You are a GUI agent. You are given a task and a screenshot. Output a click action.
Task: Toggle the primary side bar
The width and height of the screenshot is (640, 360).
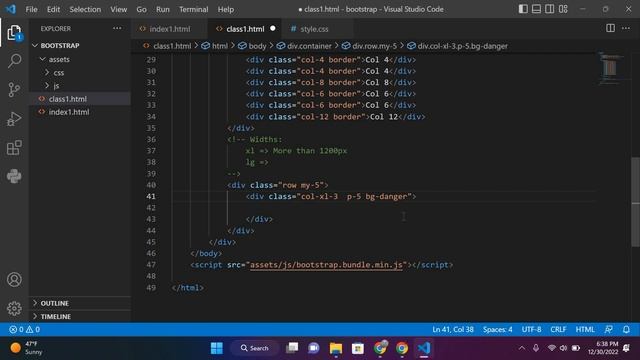tap(523, 9)
